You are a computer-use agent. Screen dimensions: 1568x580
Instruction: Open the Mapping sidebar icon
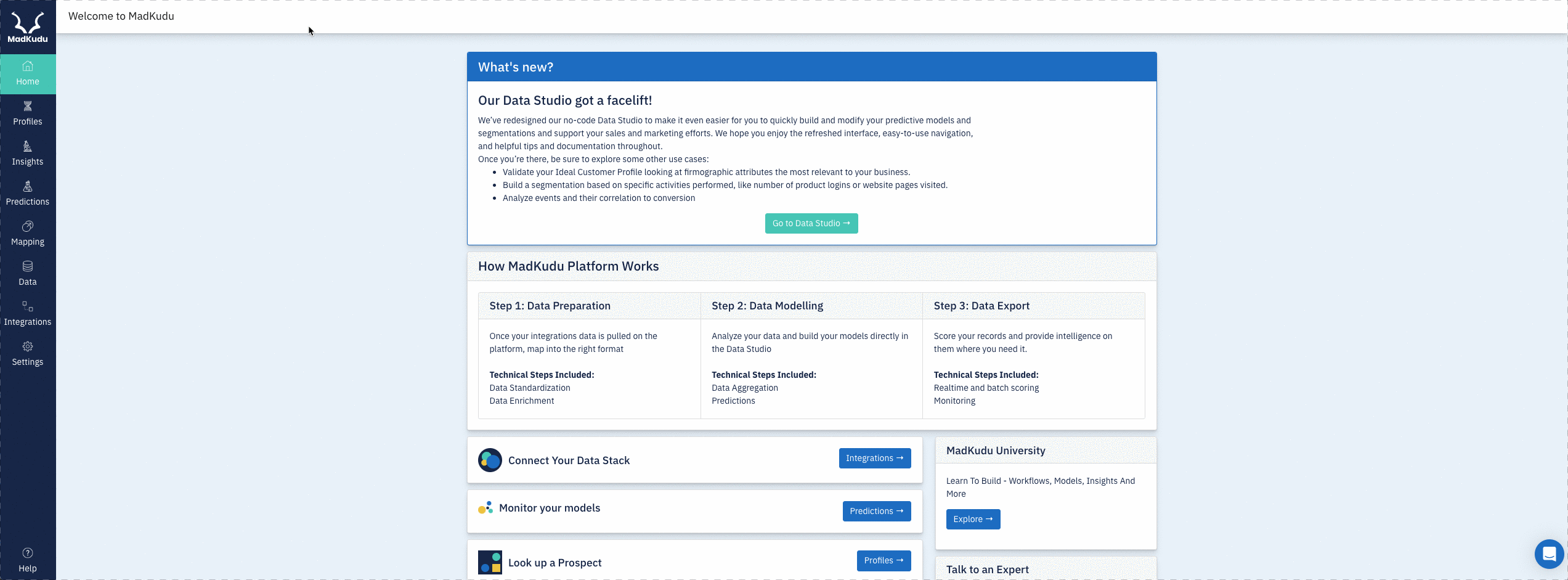[28, 226]
